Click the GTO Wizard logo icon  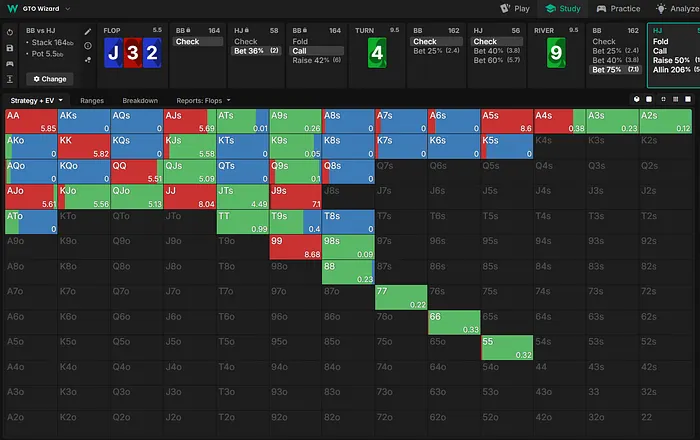pyautogui.click(x=12, y=8)
